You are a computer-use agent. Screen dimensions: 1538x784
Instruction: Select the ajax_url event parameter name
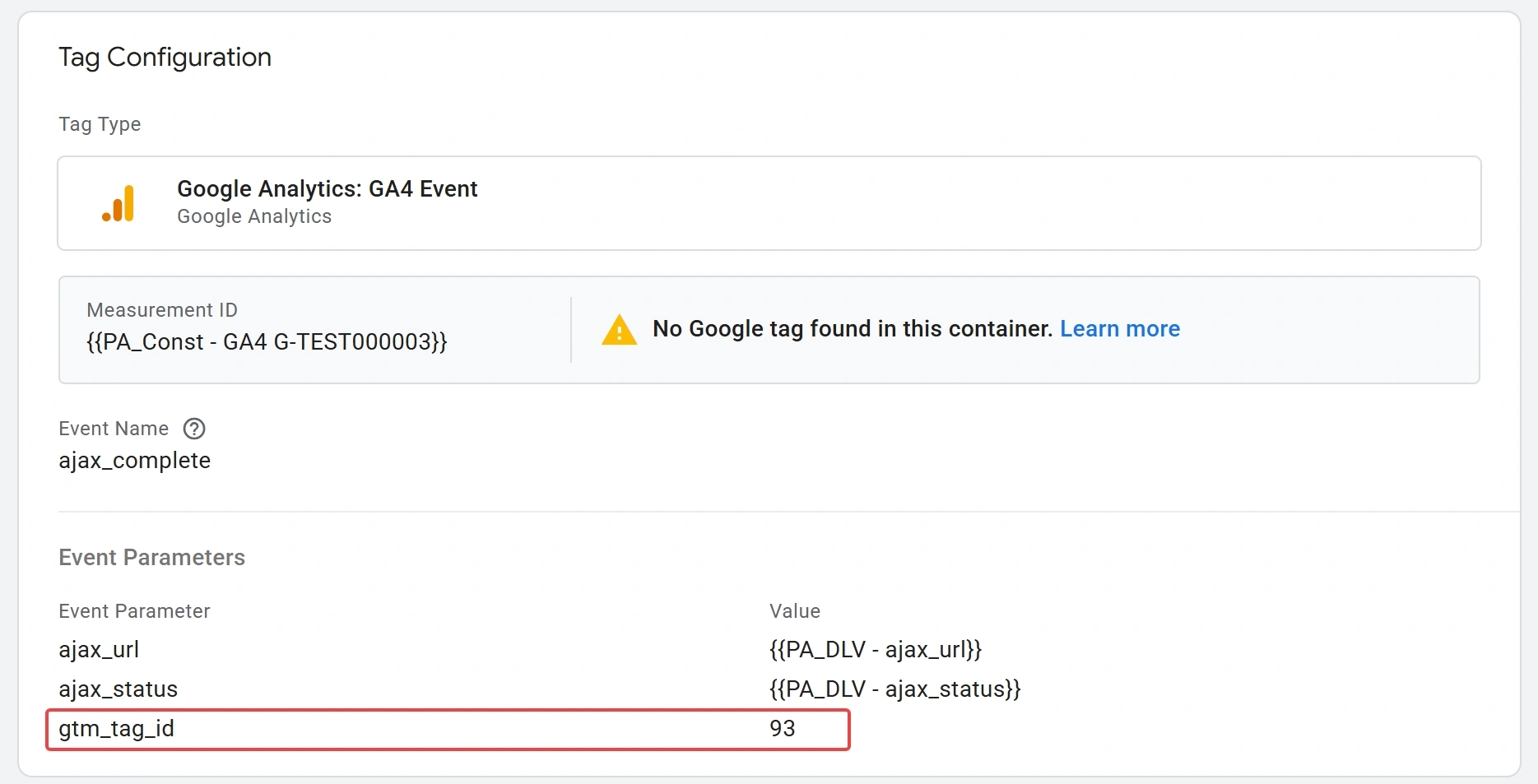coord(99,650)
